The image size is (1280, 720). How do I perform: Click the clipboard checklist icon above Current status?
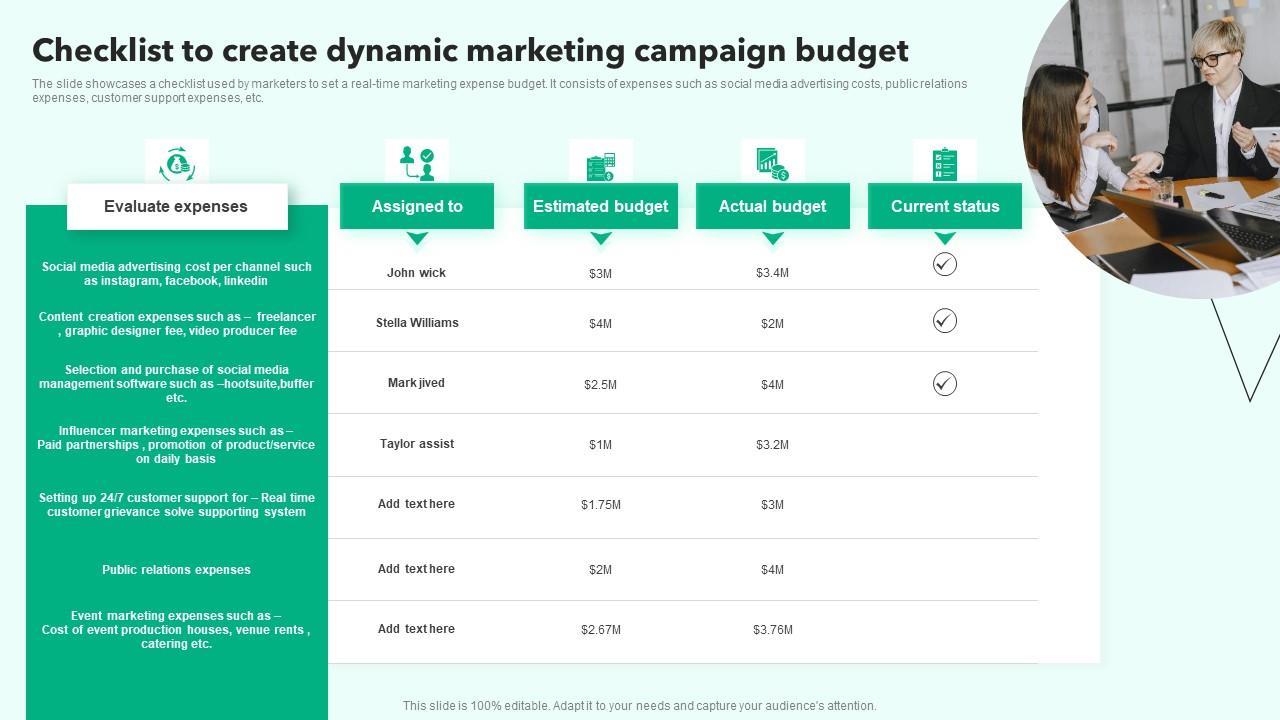coord(945,164)
